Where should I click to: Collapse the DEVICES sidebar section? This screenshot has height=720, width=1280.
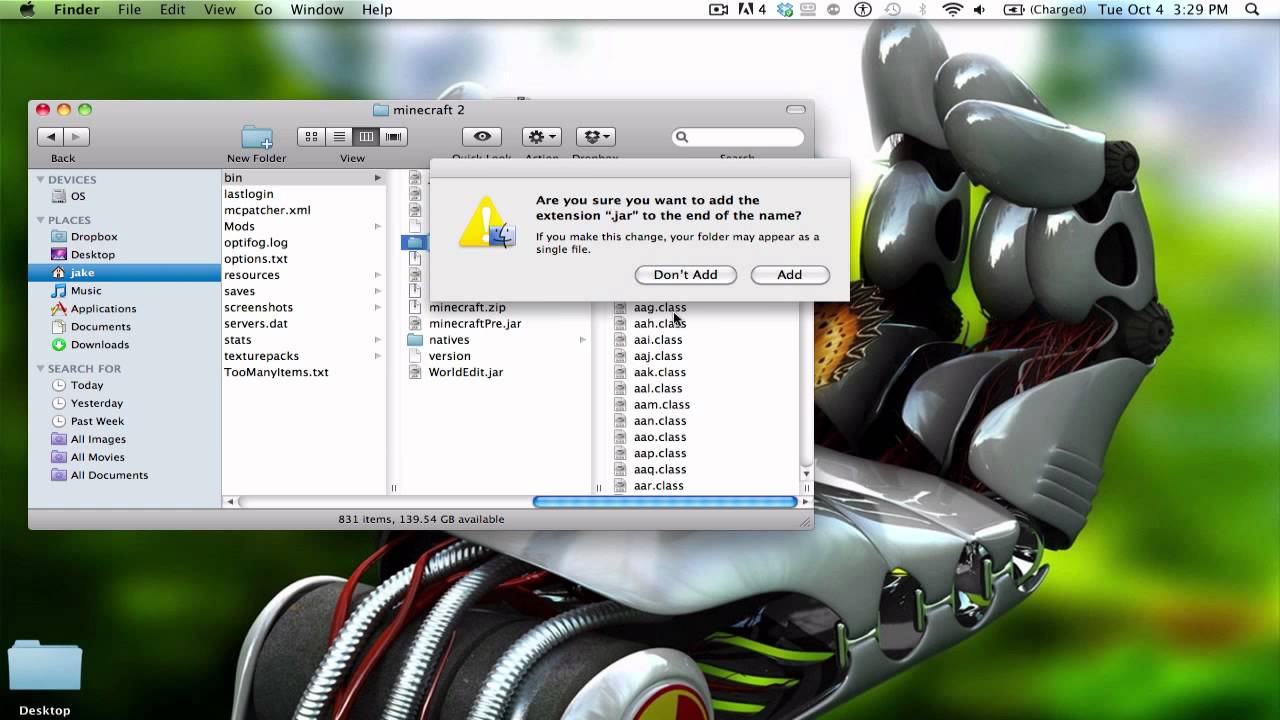tap(41, 180)
